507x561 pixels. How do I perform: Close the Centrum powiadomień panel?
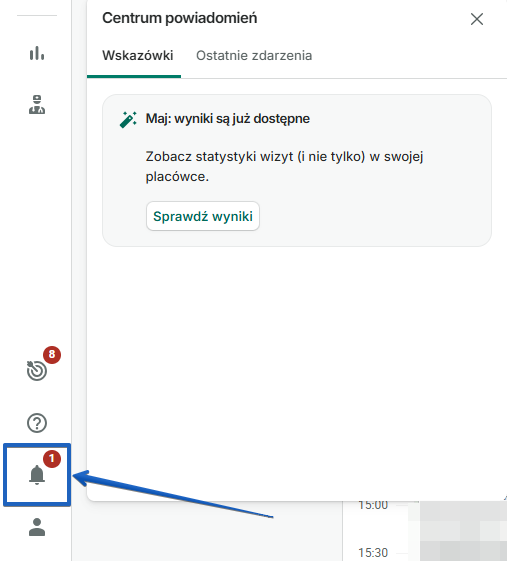coord(477,19)
